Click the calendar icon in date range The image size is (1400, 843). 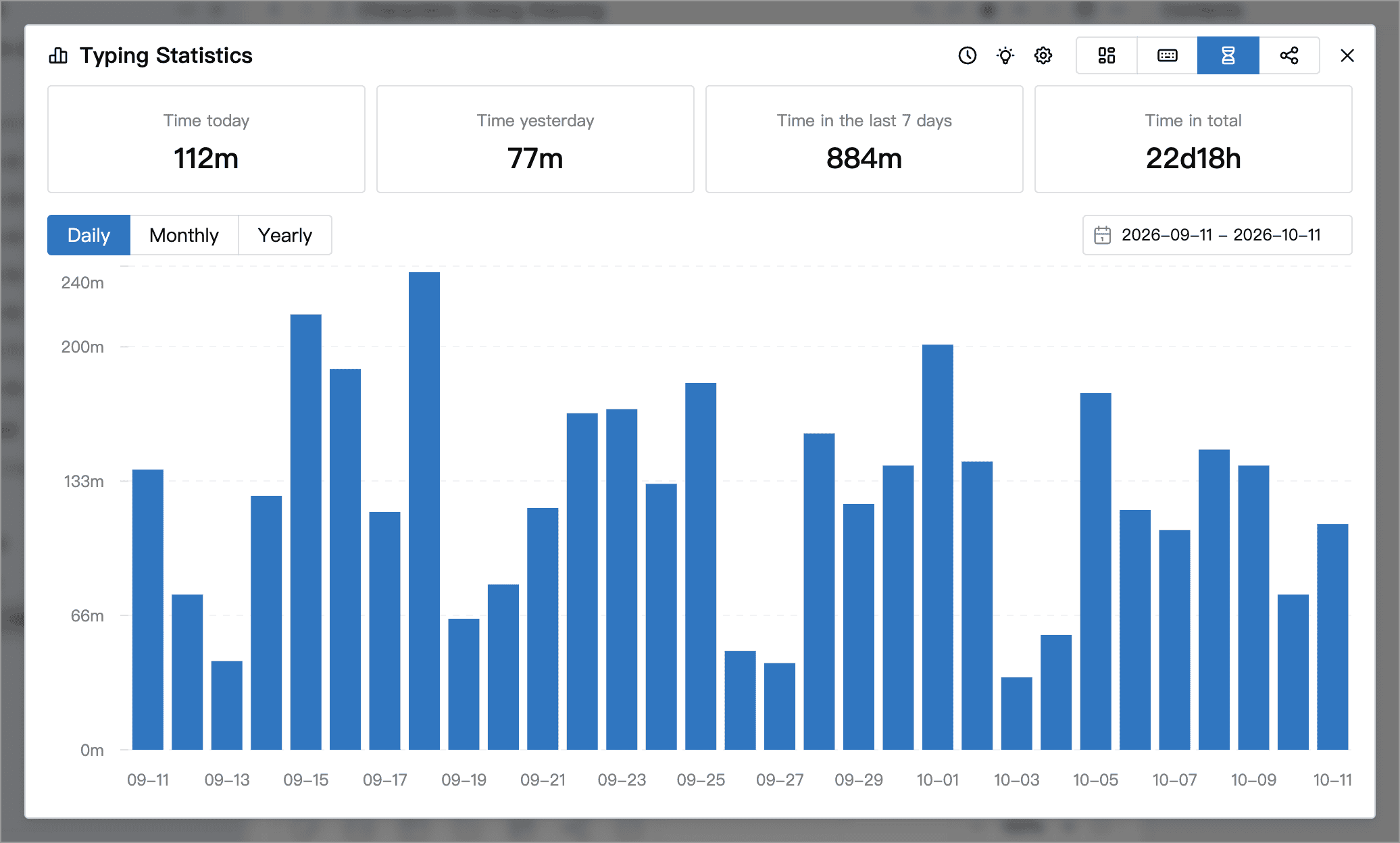coord(1102,235)
